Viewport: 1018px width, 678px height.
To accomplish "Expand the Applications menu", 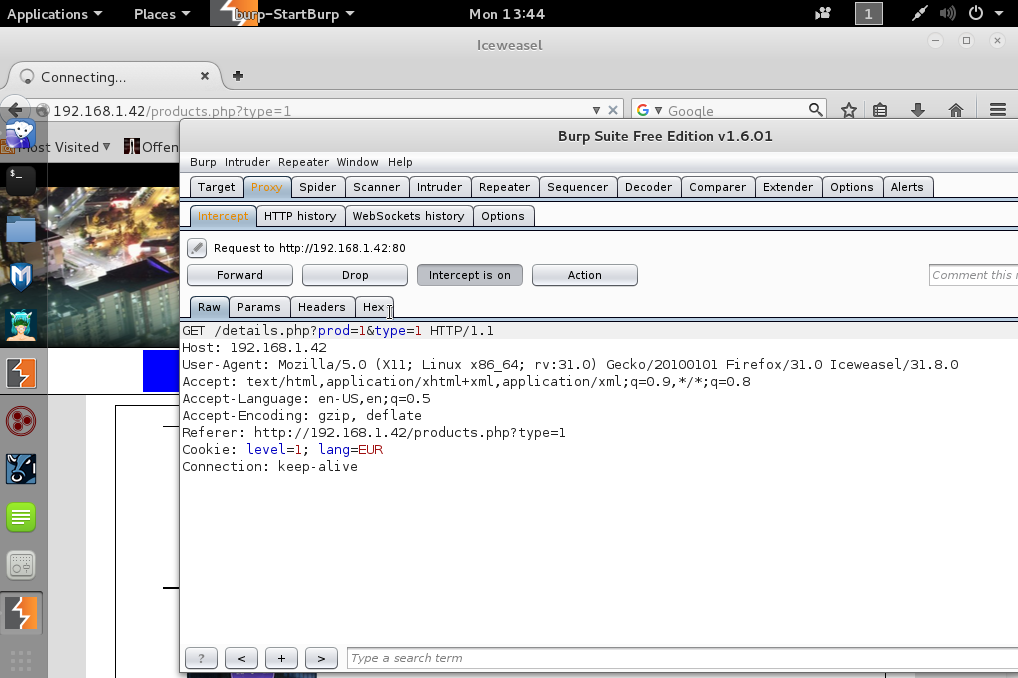I will (x=54, y=14).
